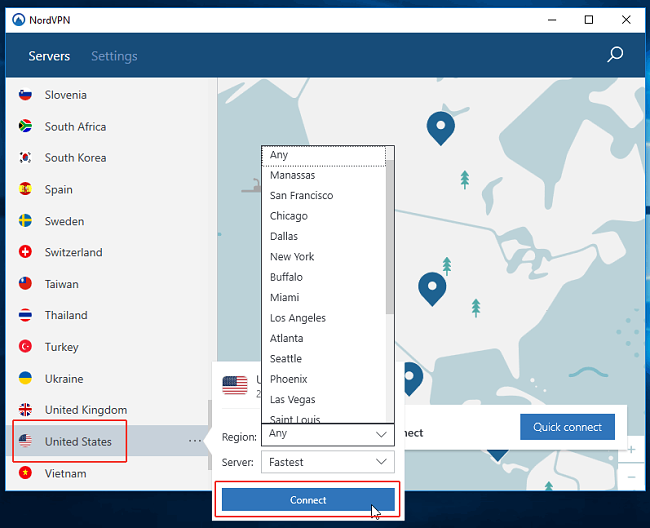Click the Sweden flag icon
650x528 pixels.
click(25, 220)
